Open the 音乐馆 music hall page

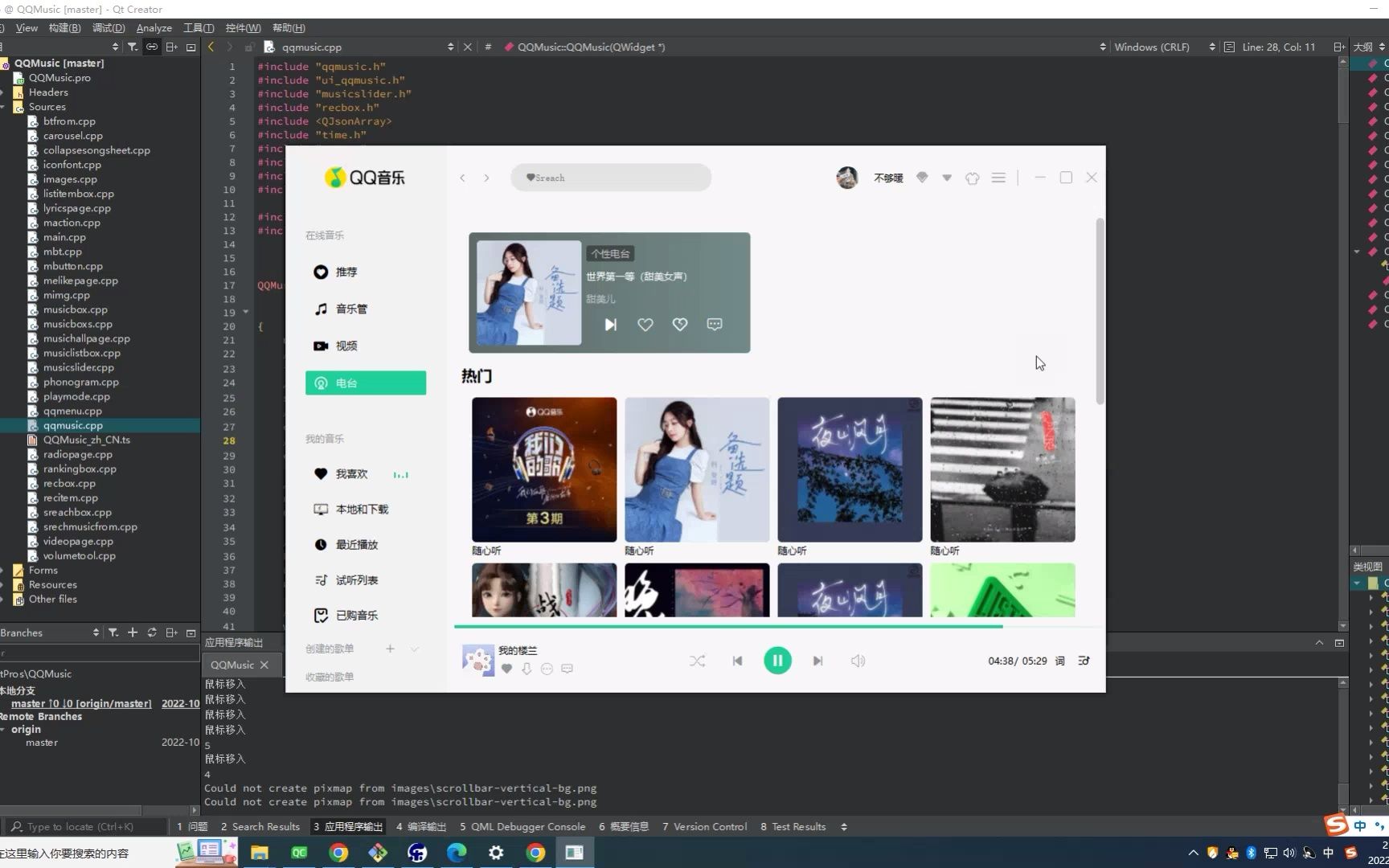coord(365,309)
